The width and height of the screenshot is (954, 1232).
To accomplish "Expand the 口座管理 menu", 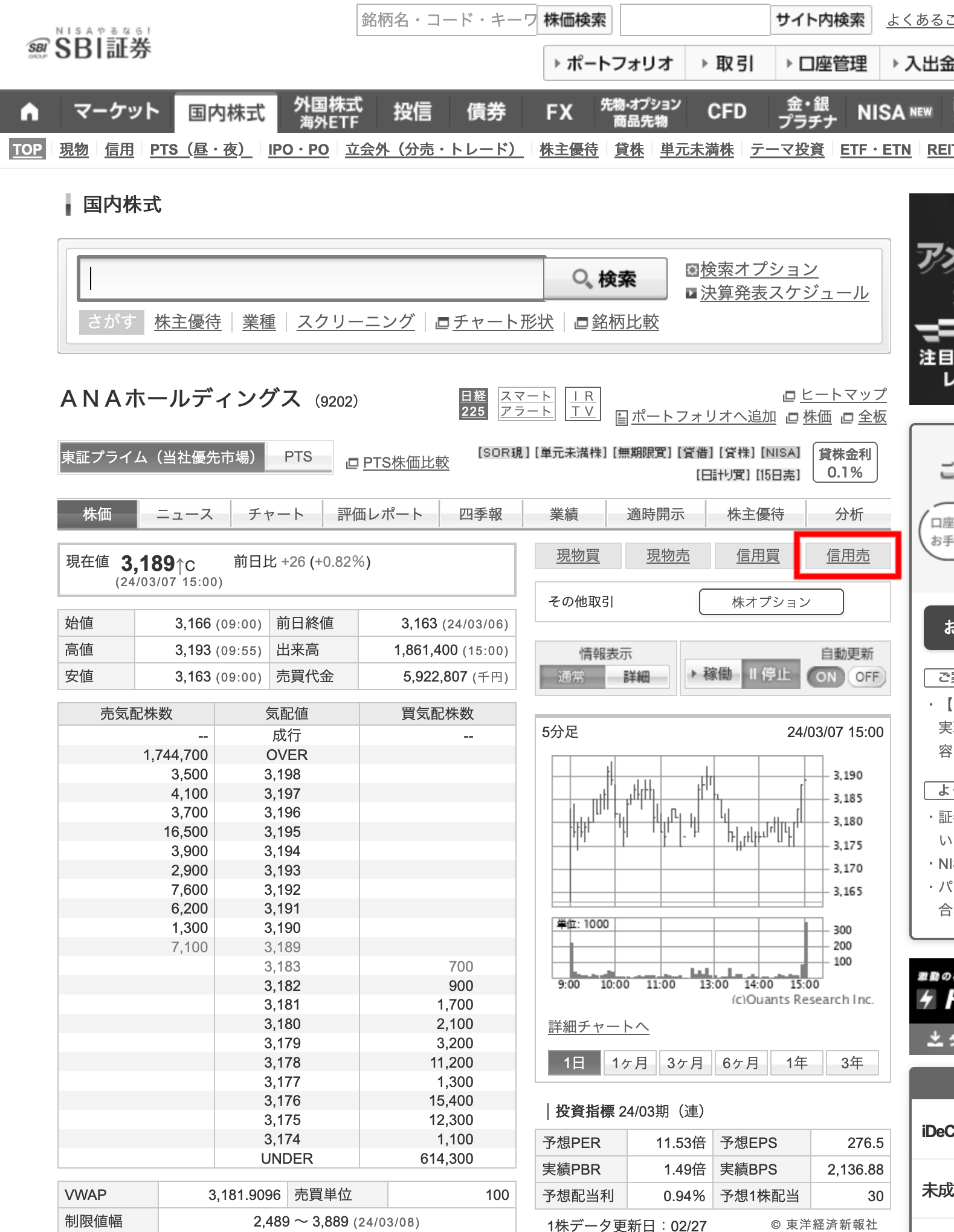I will pos(827,63).
